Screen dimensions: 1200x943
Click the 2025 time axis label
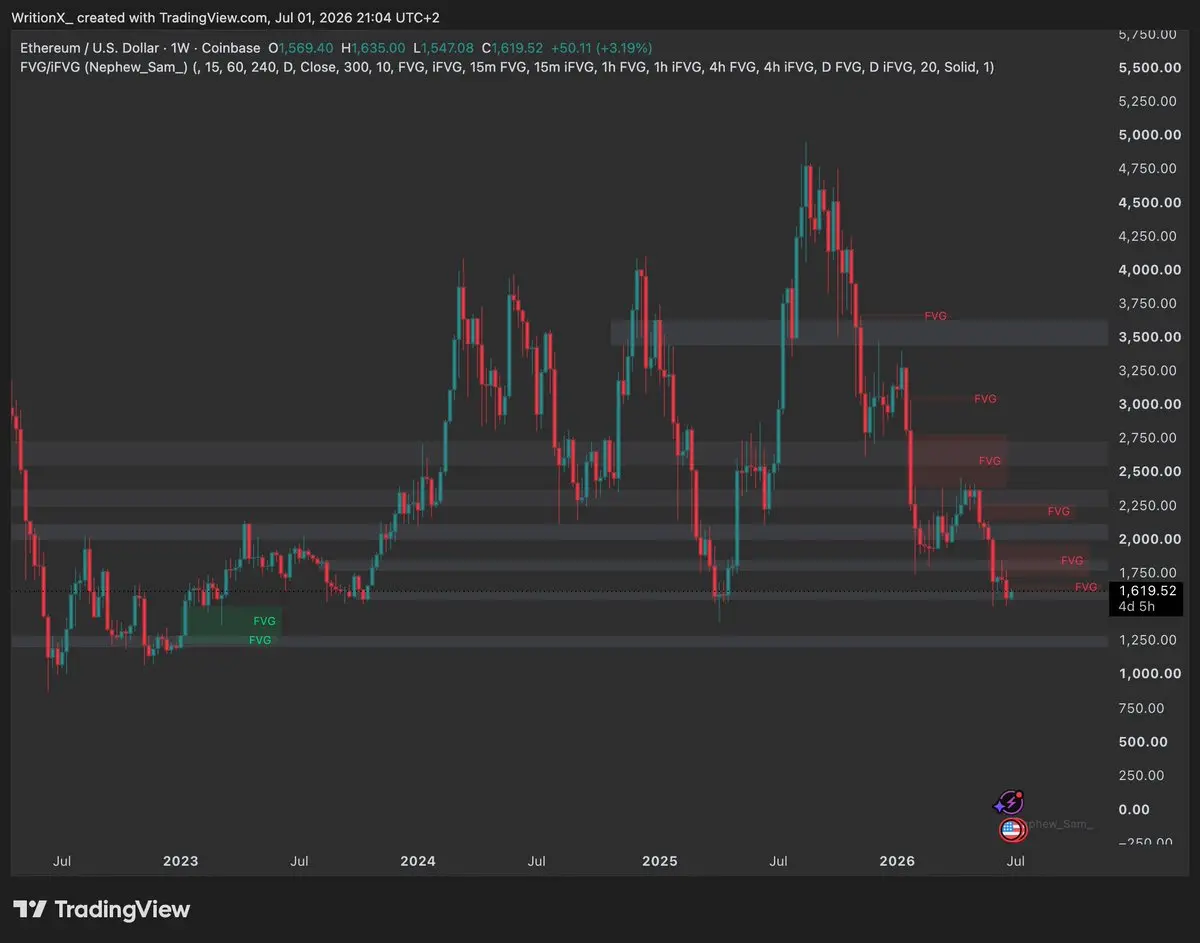[x=660, y=861]
